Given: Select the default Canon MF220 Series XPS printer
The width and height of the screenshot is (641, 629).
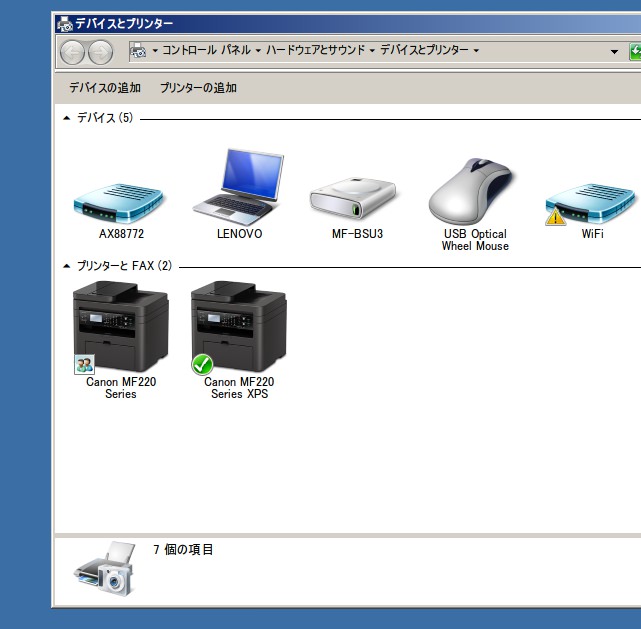Looking at the screenshot, I should pos(239,327).
